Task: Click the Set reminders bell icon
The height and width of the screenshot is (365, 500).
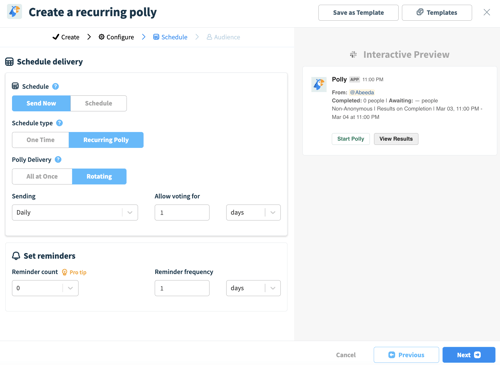Action: (x=16, y=256)
